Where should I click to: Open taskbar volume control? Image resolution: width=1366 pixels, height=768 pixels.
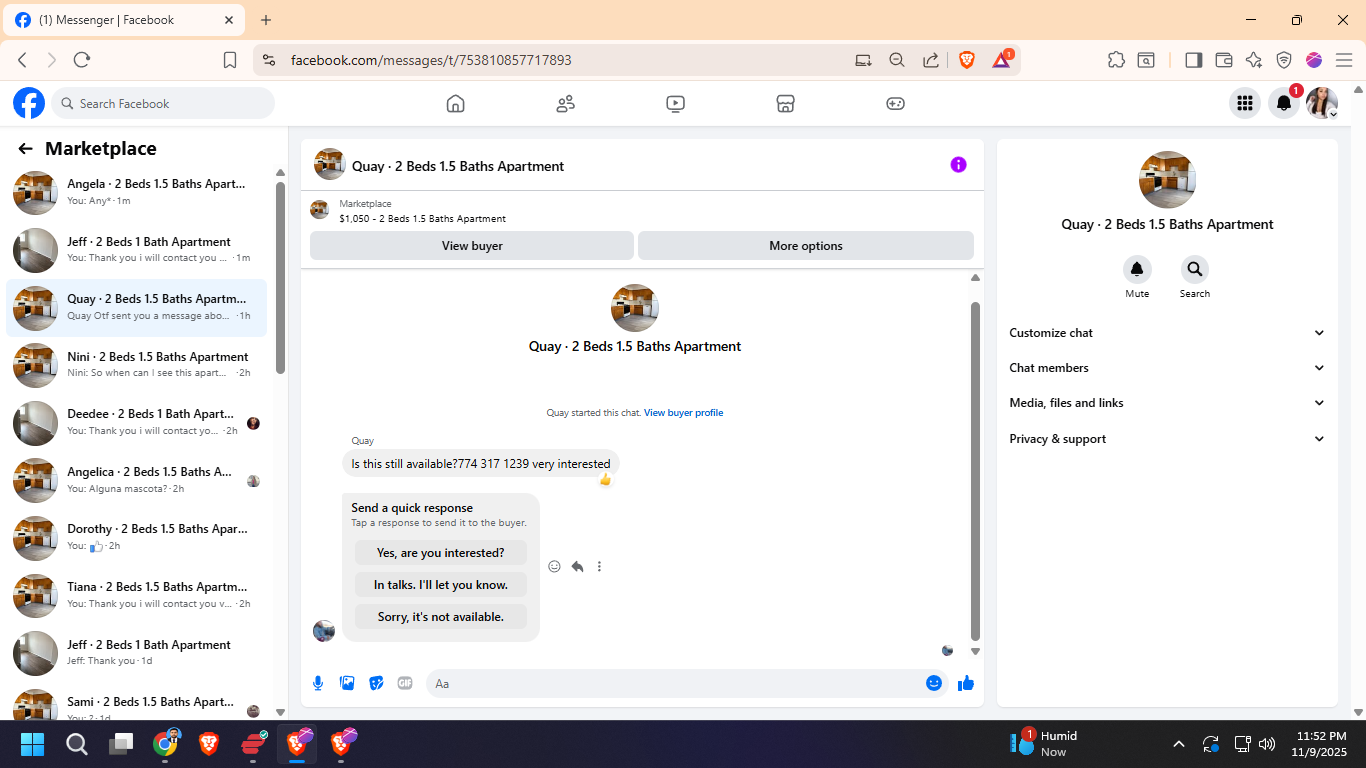[x=1267, y=744]
